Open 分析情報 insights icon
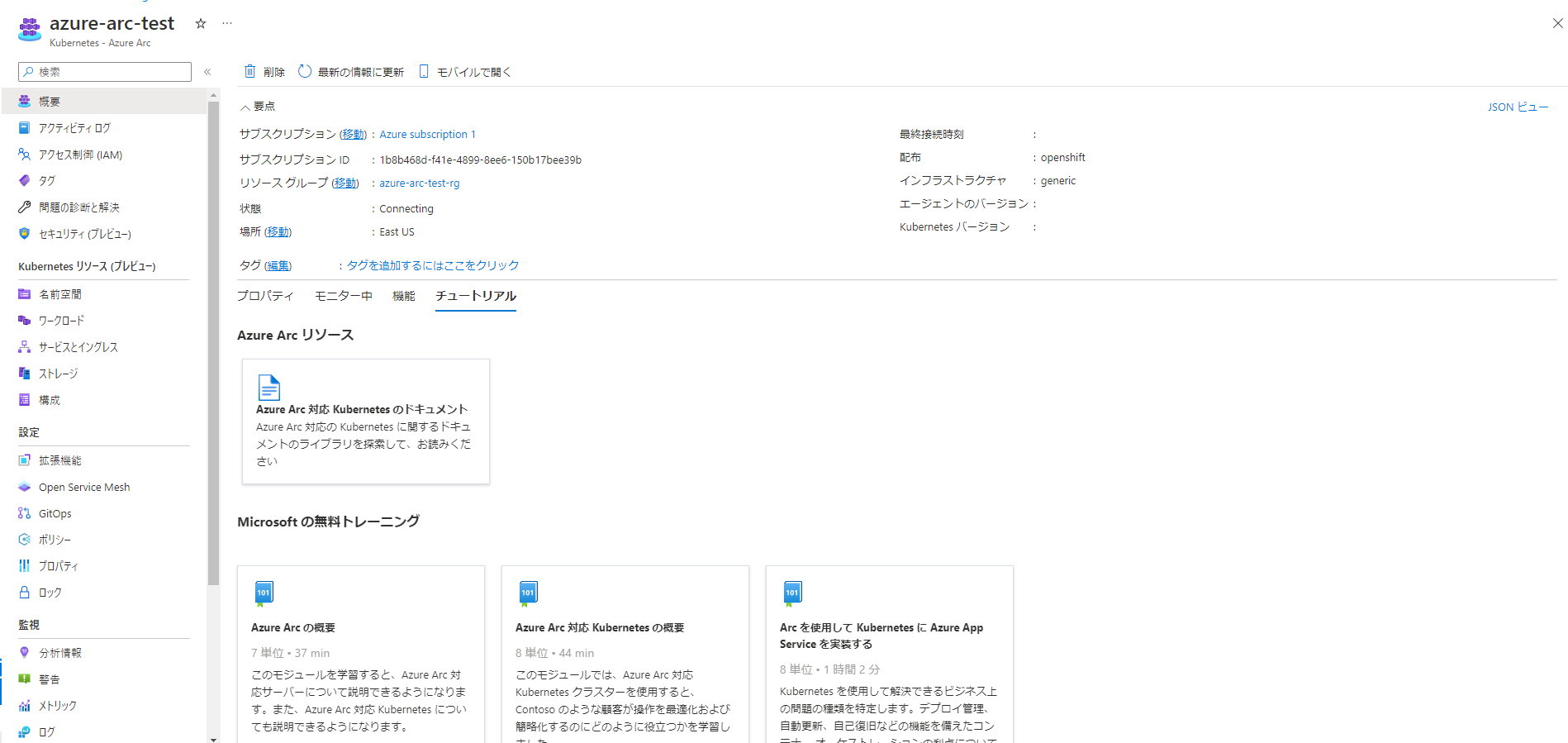 [25, 653]
